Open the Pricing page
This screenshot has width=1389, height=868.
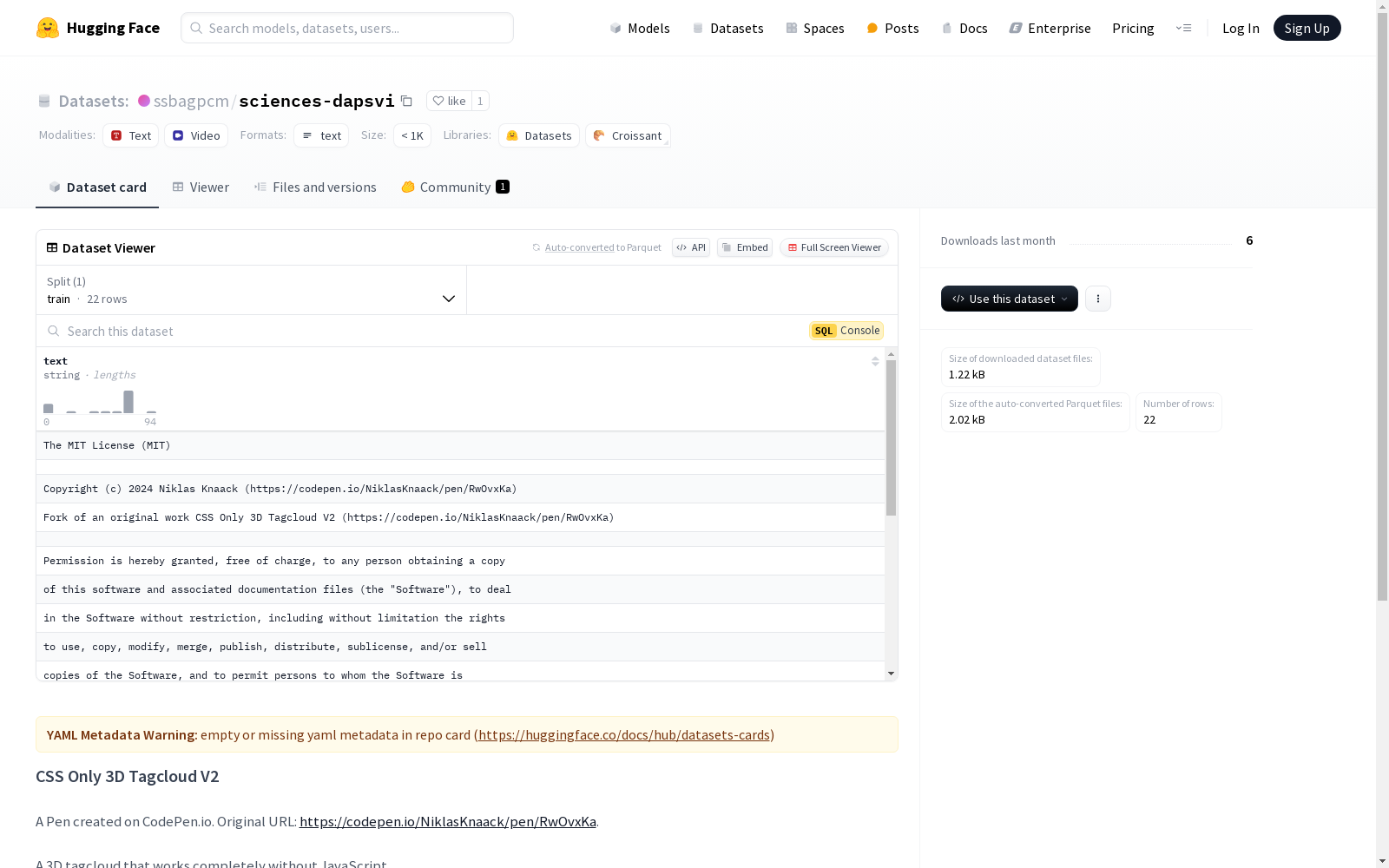point(1133,28)
